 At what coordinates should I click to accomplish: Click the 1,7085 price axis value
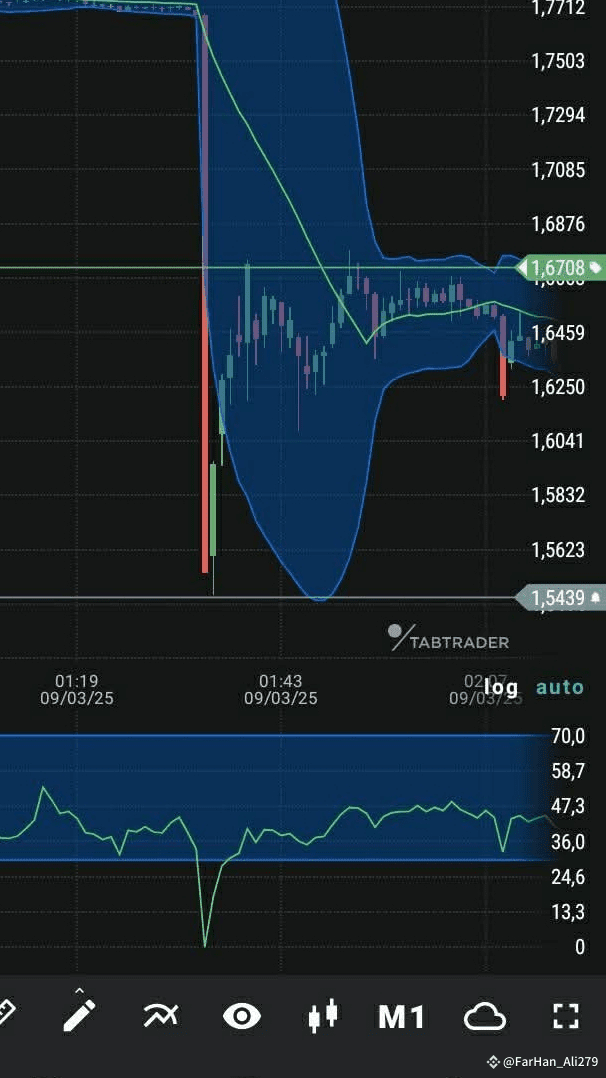pos(558,169)
